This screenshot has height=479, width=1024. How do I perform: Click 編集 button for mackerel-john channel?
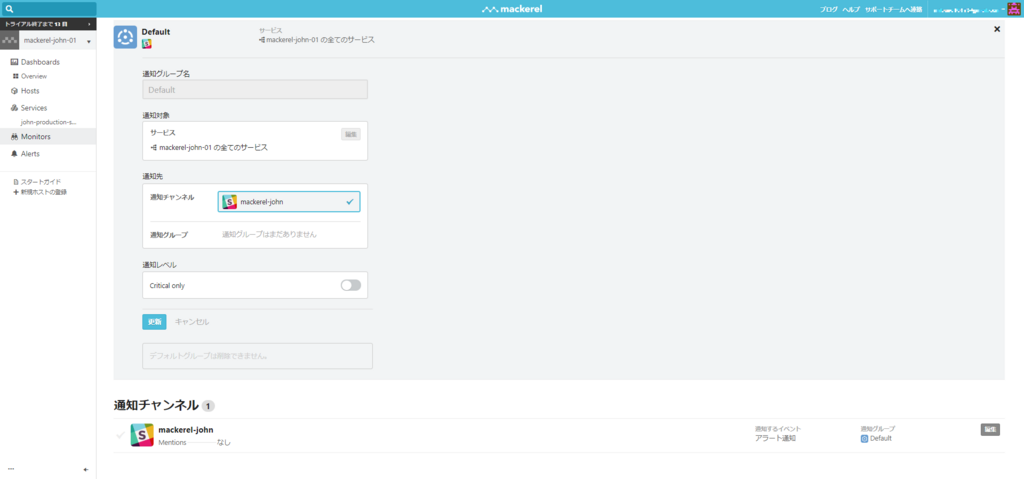point(990,429)
